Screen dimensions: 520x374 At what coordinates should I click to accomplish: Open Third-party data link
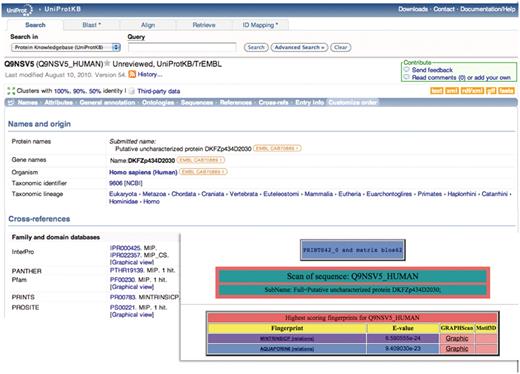point(159,91)
